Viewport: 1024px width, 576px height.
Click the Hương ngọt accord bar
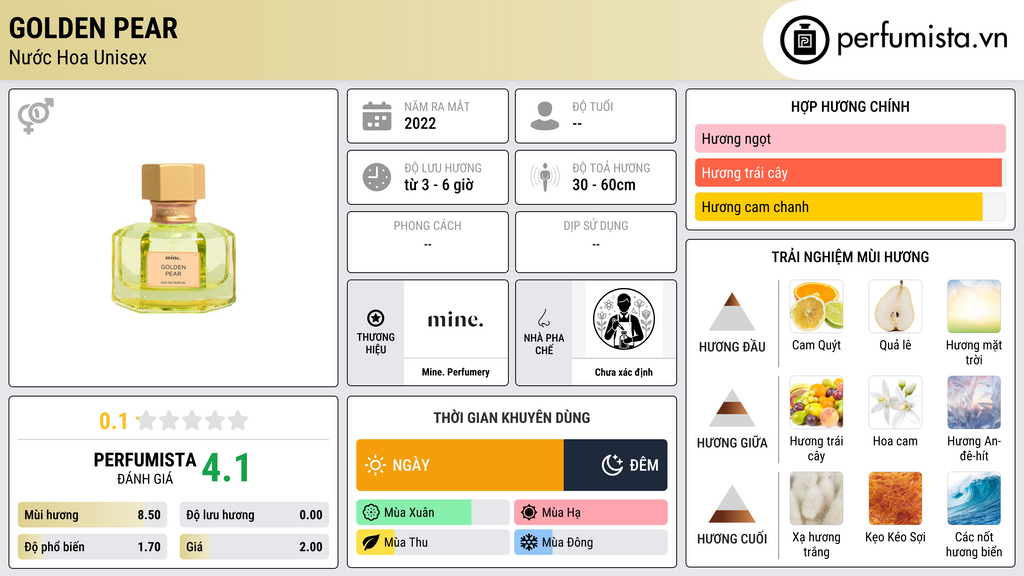(850, 138)
